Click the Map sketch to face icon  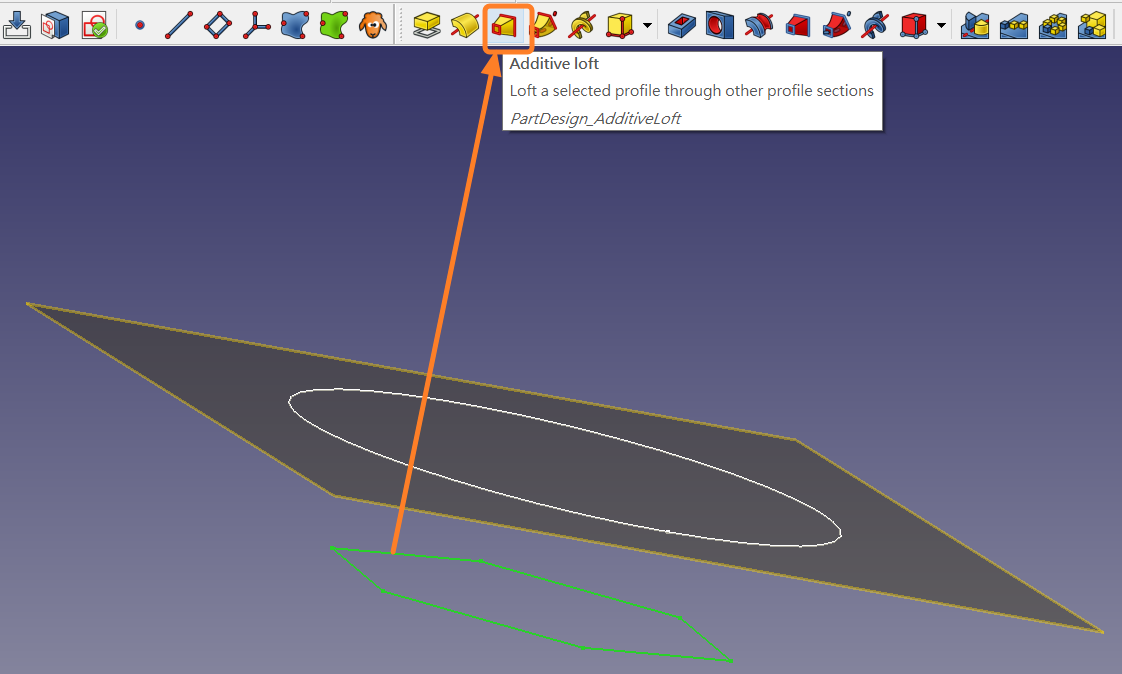(55, 25)
